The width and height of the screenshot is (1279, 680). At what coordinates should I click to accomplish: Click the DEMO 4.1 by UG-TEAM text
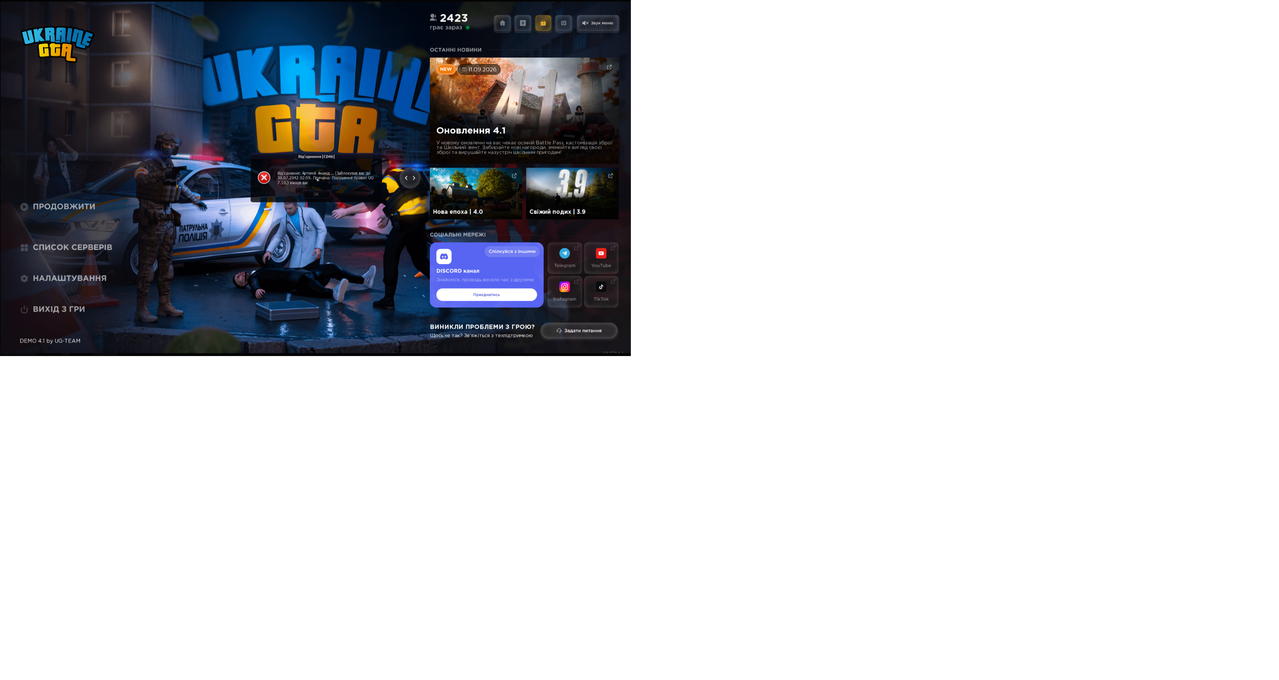50,341
